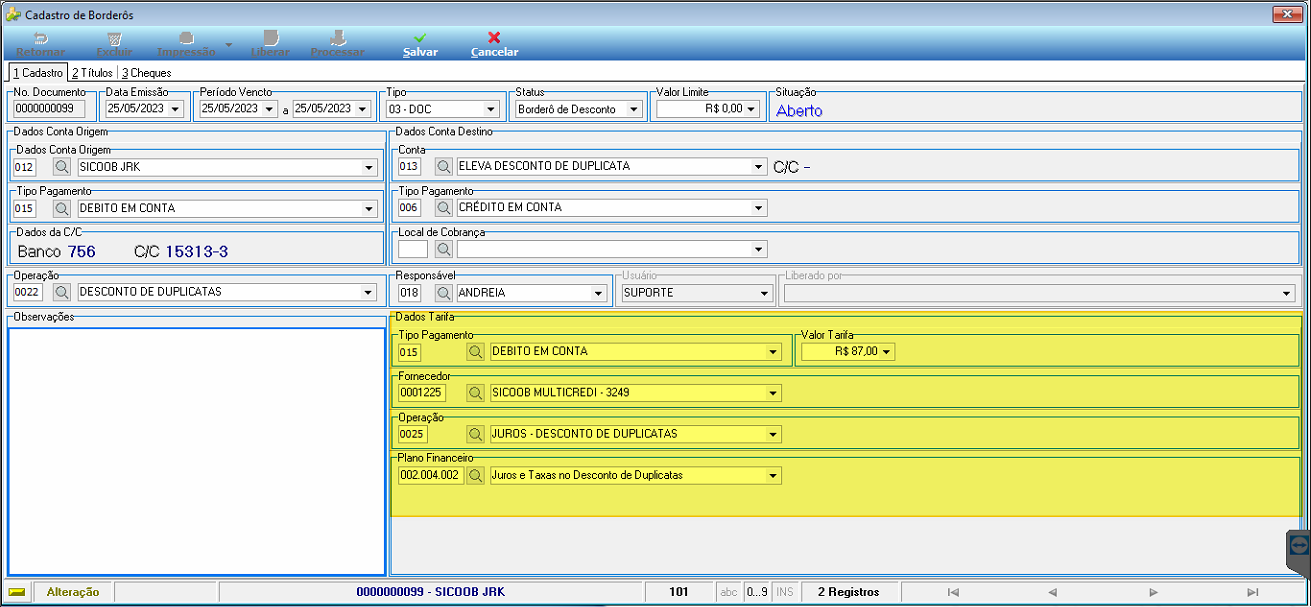Open Fornecedor search for SICOOB MULTICREDI
1311x607 pixels.
coord(476,393)
